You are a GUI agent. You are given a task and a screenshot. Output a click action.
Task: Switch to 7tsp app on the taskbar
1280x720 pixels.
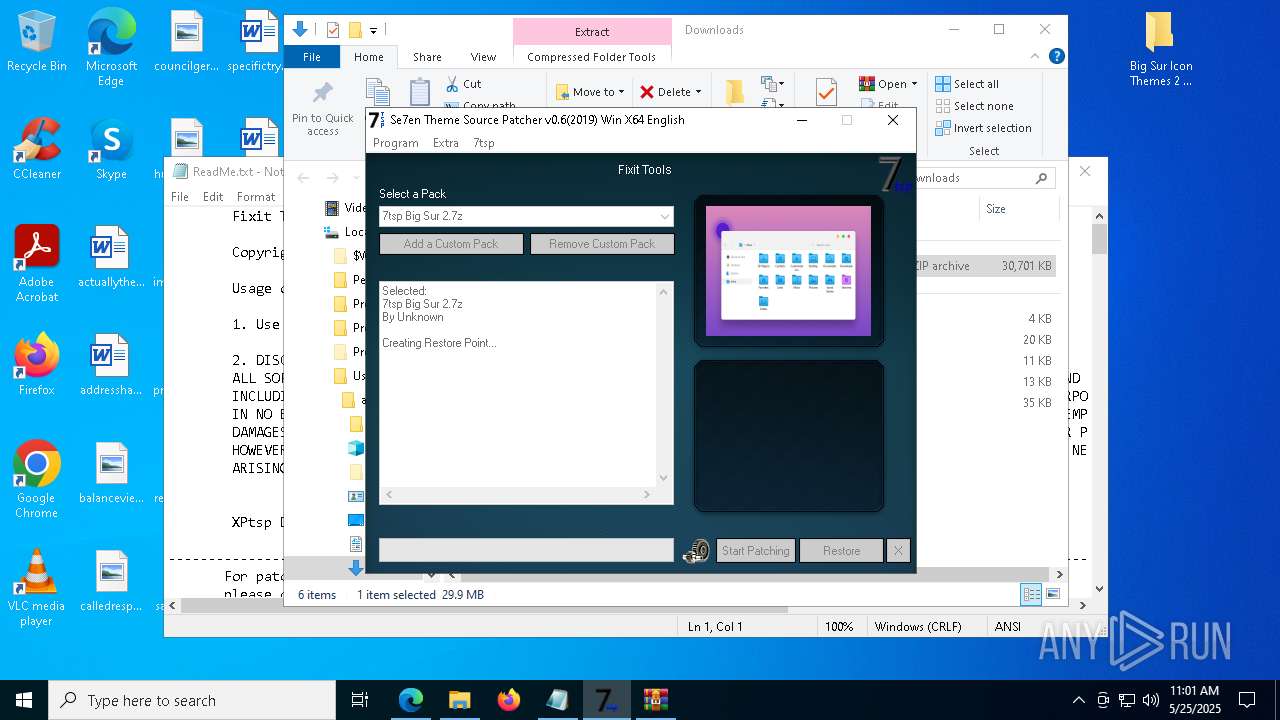click(x=606, y=700)
